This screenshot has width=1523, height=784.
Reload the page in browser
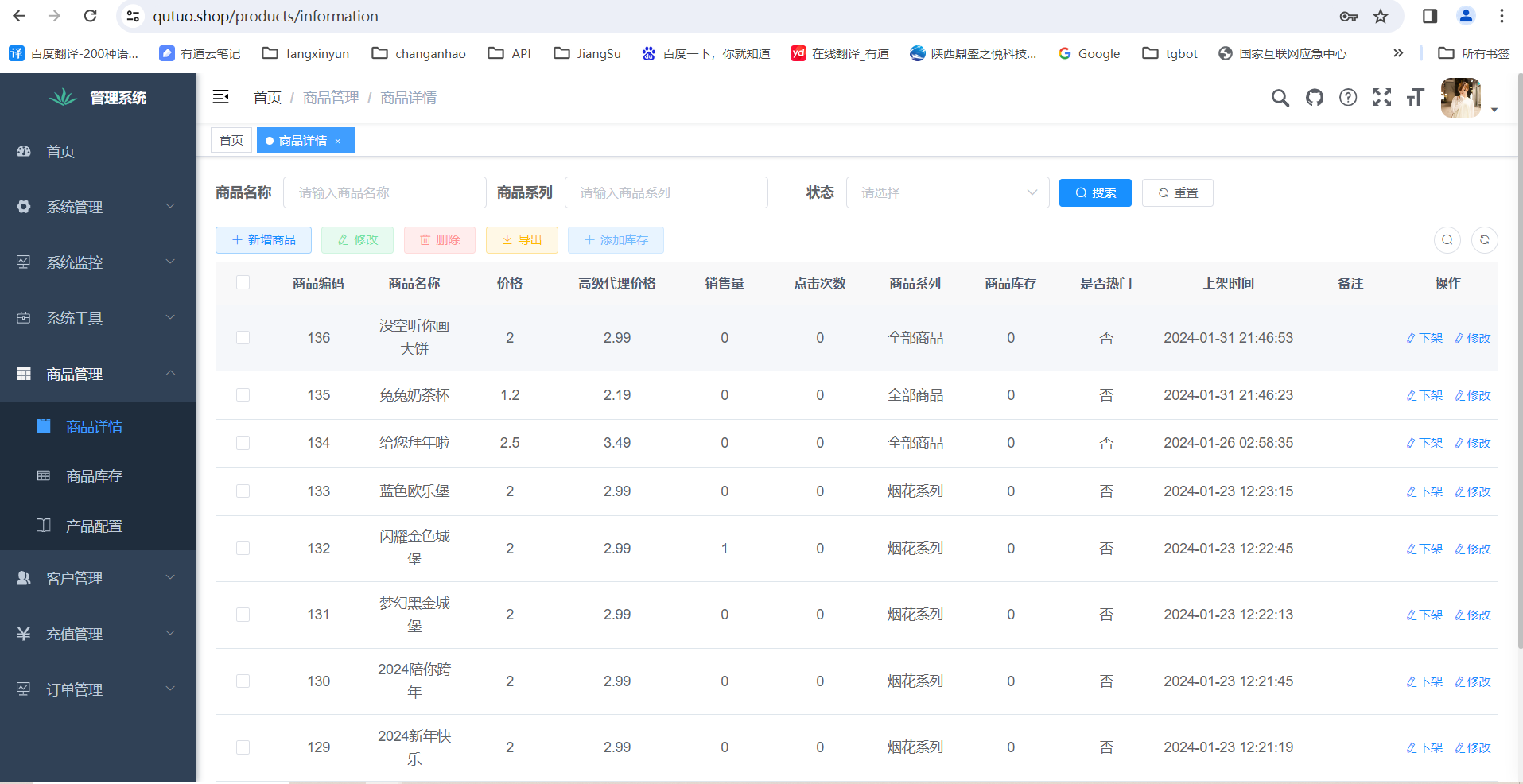[91, 16]
